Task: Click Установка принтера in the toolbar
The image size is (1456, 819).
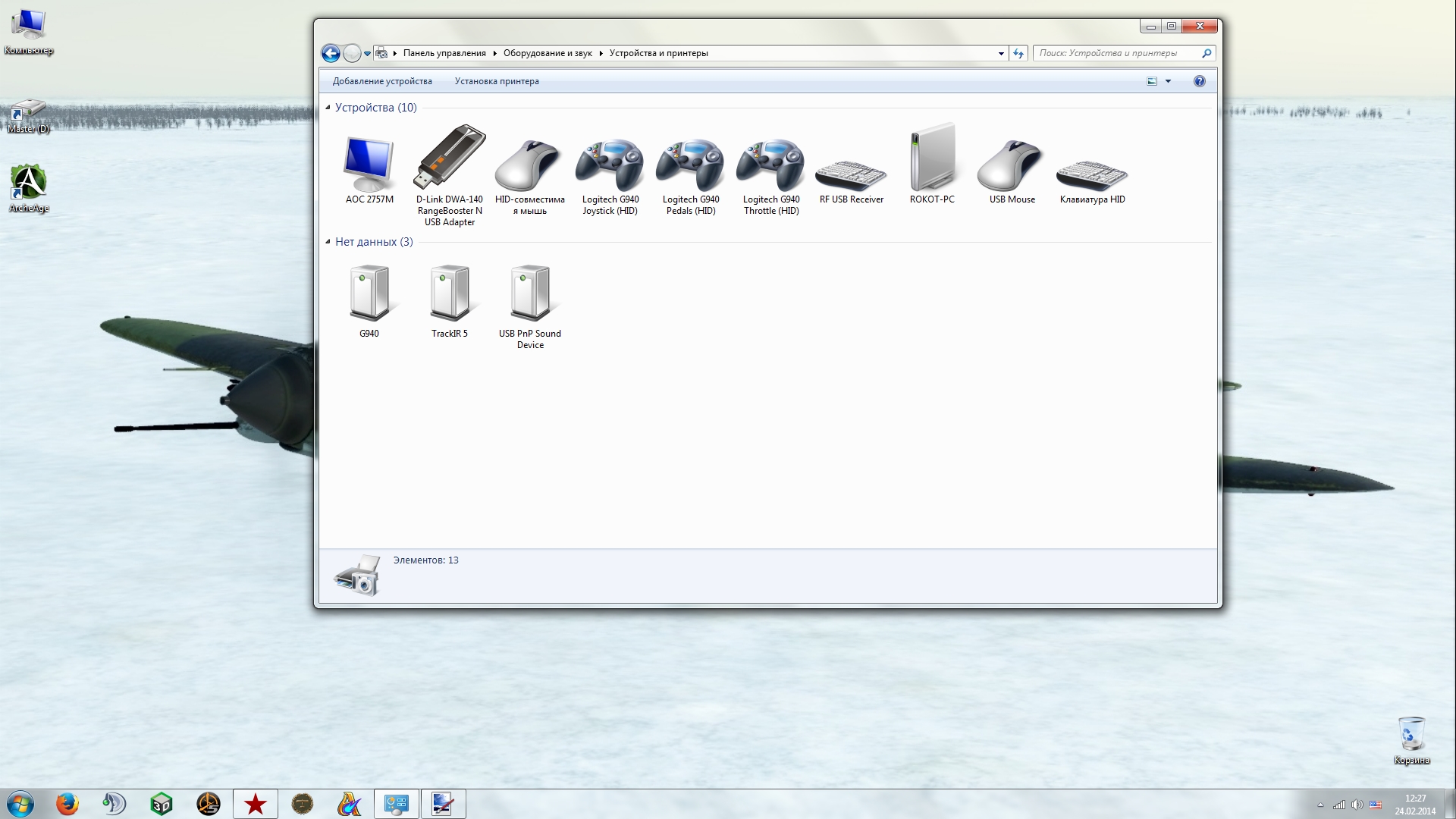Action: (497, 81)
